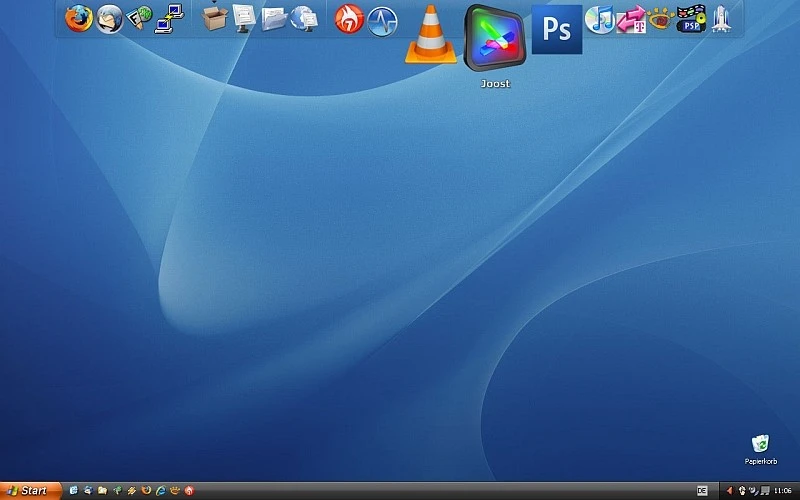
Task: Open the Joost application
Action: pyautogui.click(x=495, y=40)
